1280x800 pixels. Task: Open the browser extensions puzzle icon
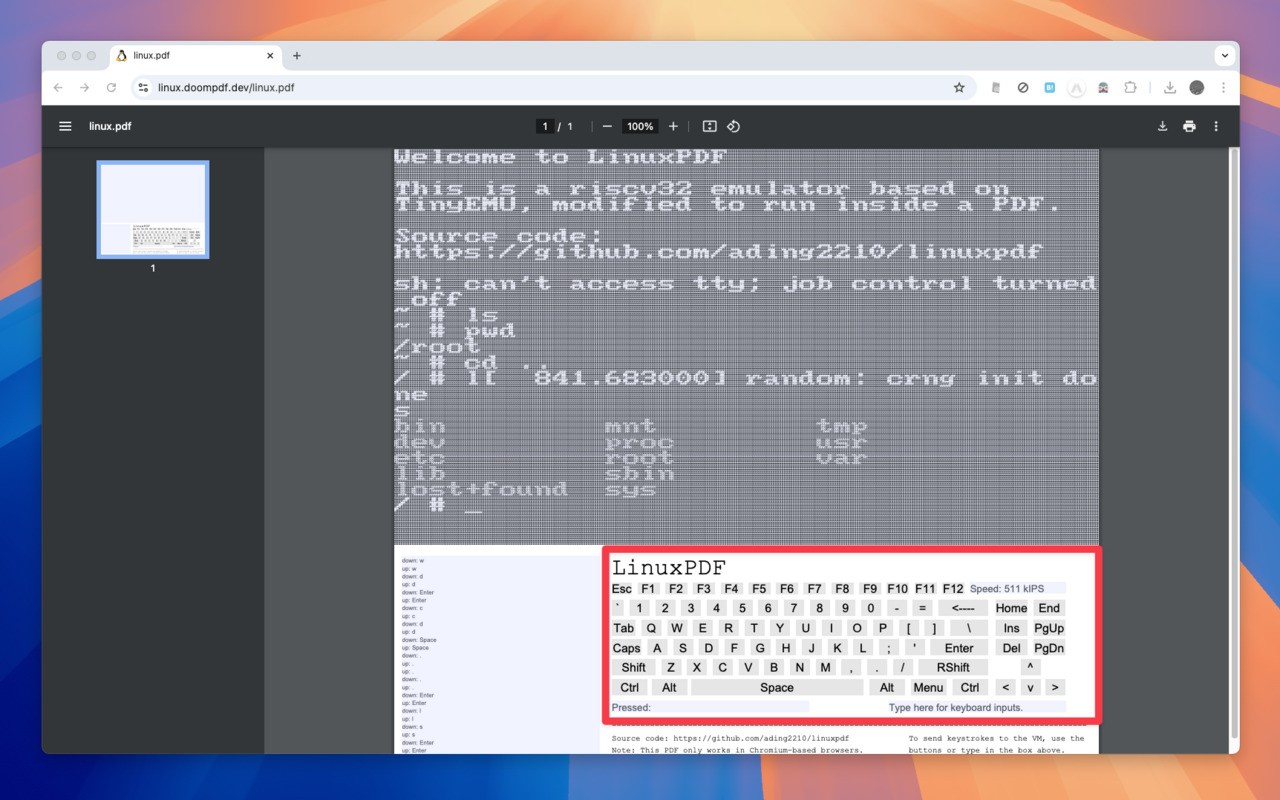pyautogui.click(x=1130, y=88)
